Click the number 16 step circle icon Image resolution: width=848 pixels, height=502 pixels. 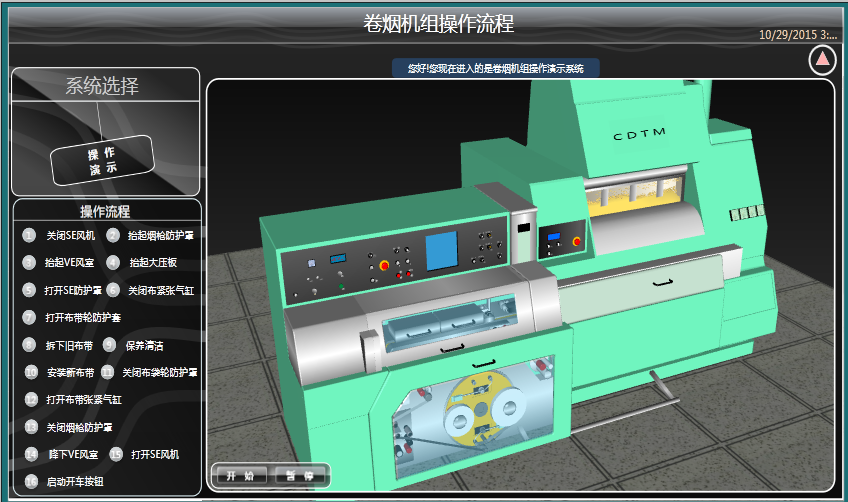[31, 481]
